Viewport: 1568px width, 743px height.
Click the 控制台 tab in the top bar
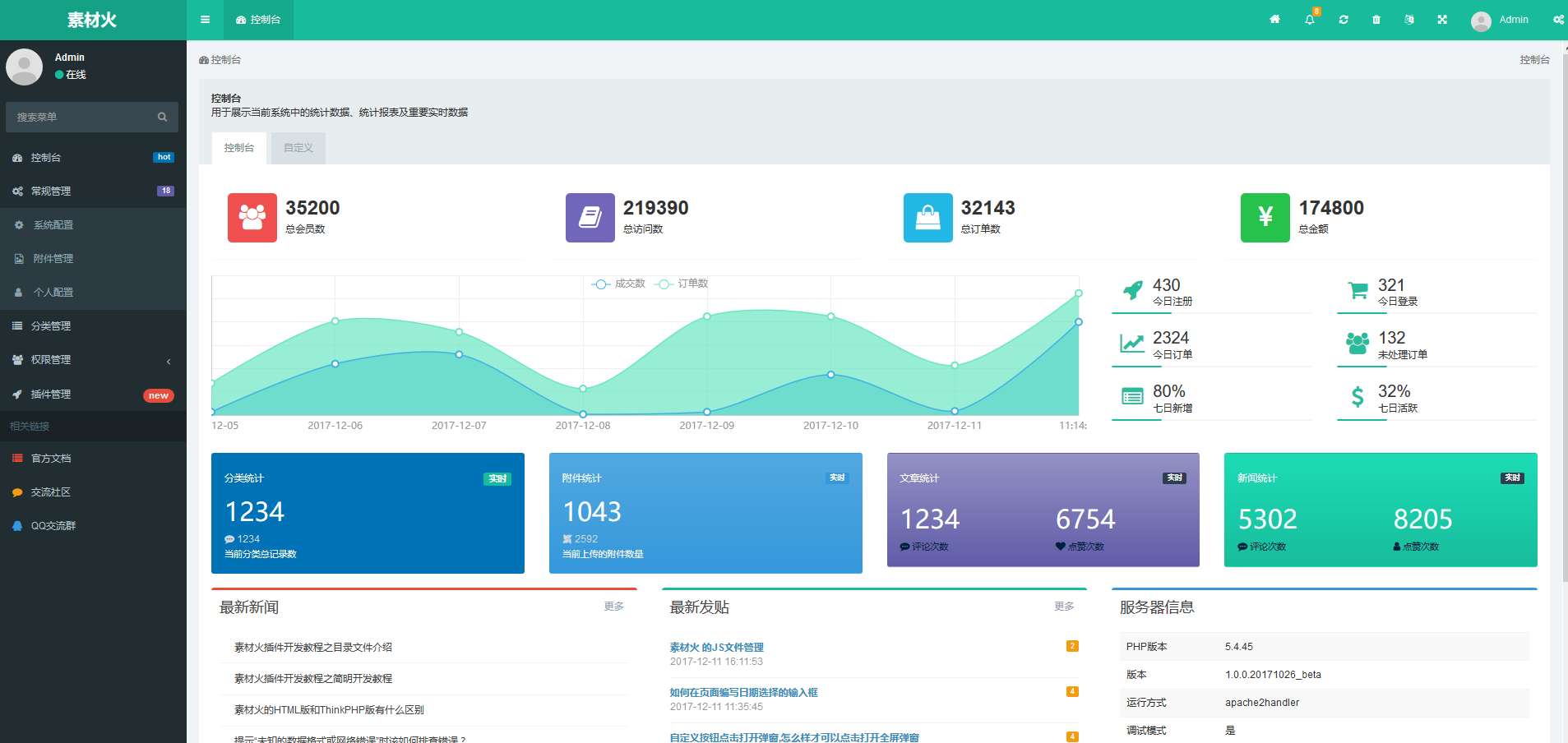pos(258,20)
